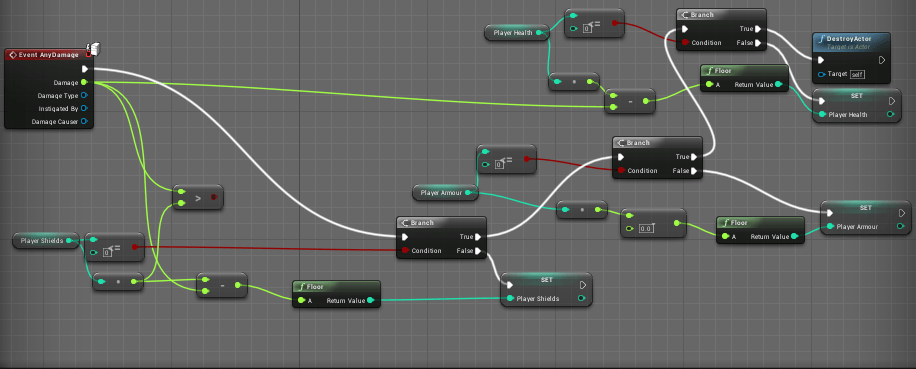Click the SET Player Shields node

[546, 290]
